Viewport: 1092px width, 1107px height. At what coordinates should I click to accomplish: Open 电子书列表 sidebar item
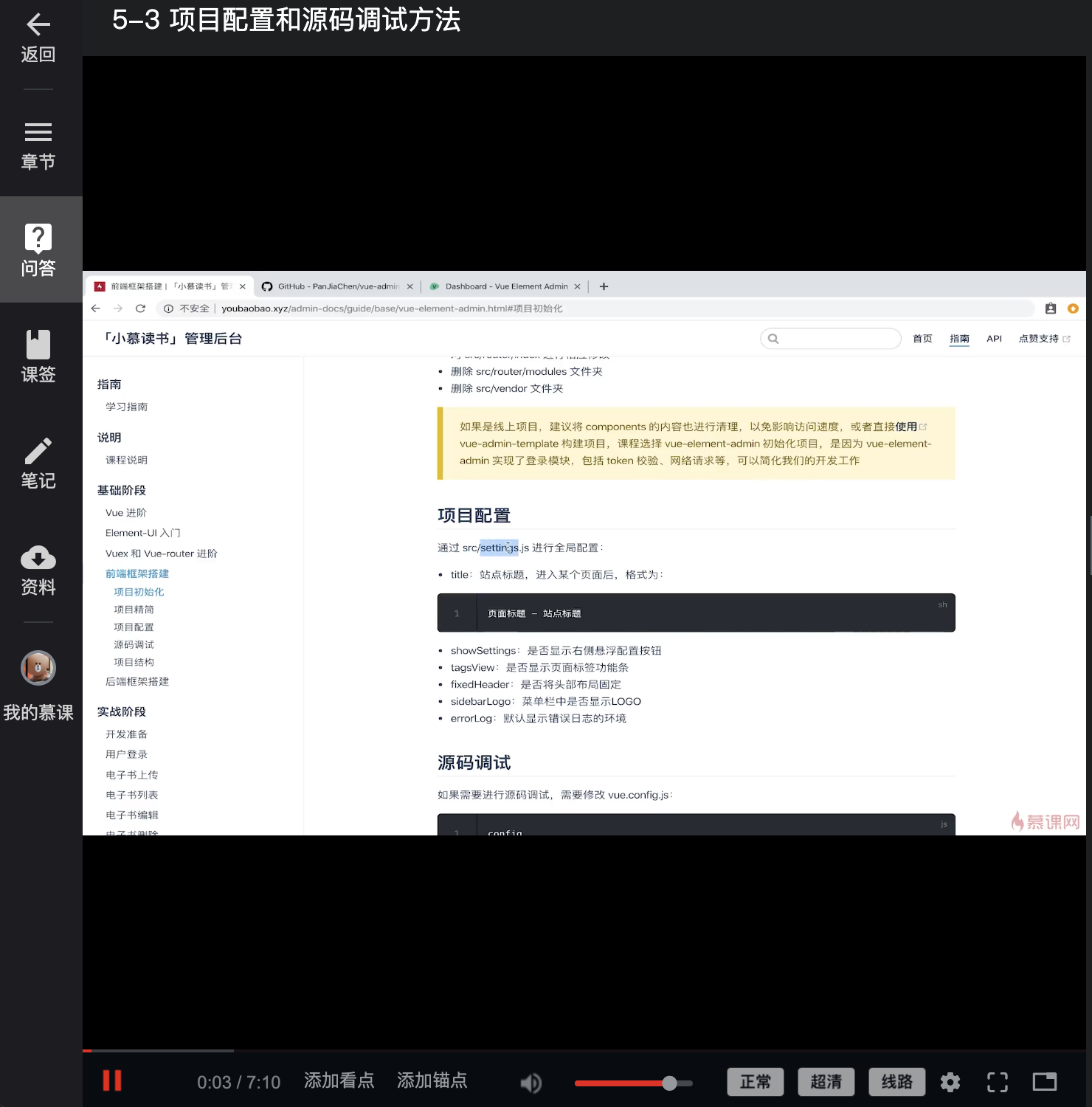pos(131,795)
